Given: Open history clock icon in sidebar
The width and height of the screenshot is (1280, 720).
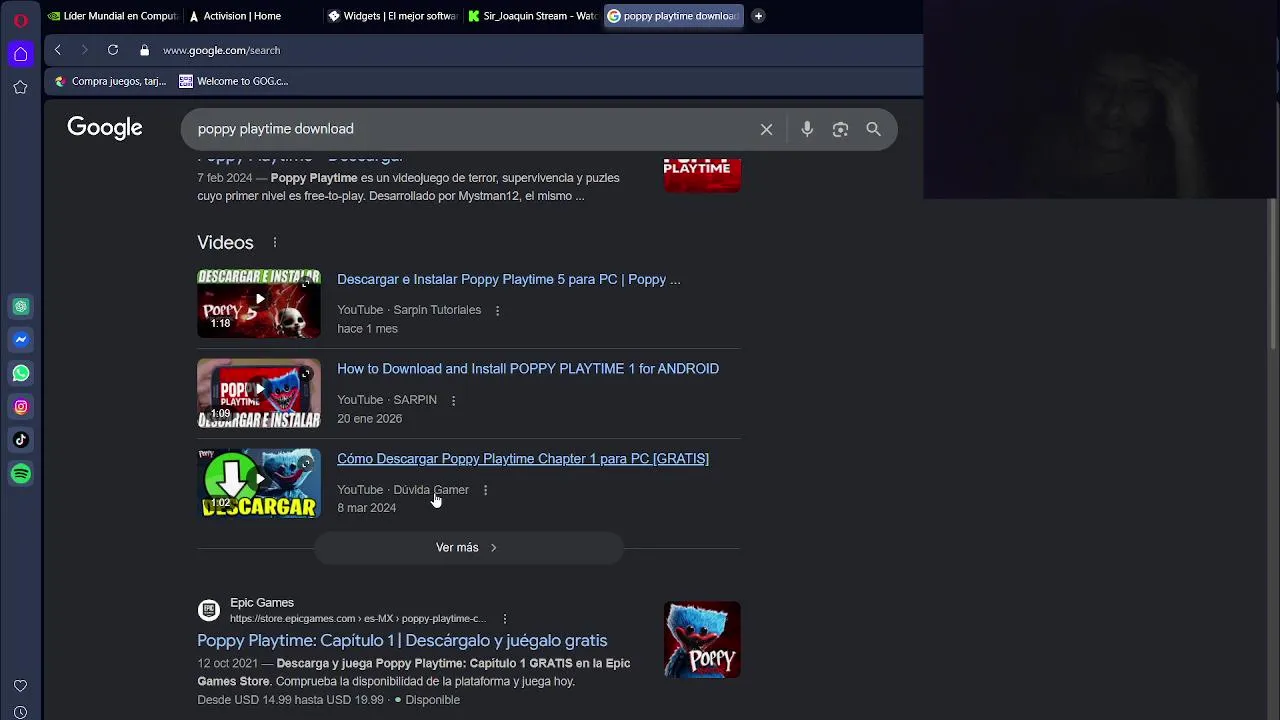Looking at the screenshot, I should 20,713.
